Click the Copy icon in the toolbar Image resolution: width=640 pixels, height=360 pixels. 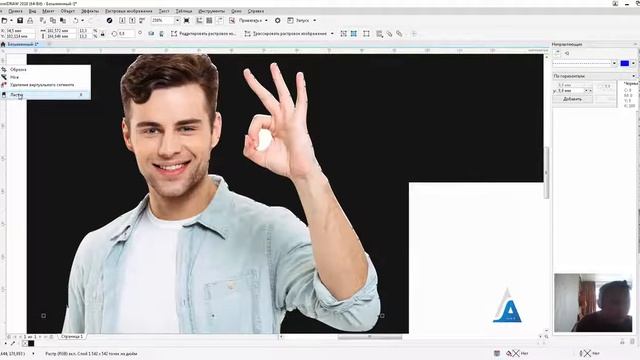(x=53, y=20)
